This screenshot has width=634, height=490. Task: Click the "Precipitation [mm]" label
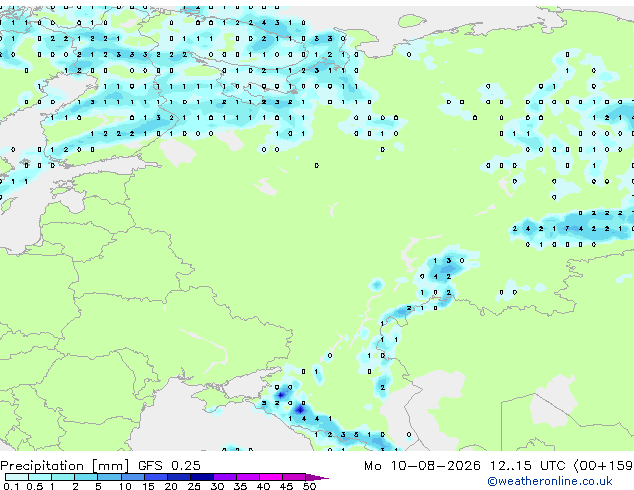(x=64, y=466)
